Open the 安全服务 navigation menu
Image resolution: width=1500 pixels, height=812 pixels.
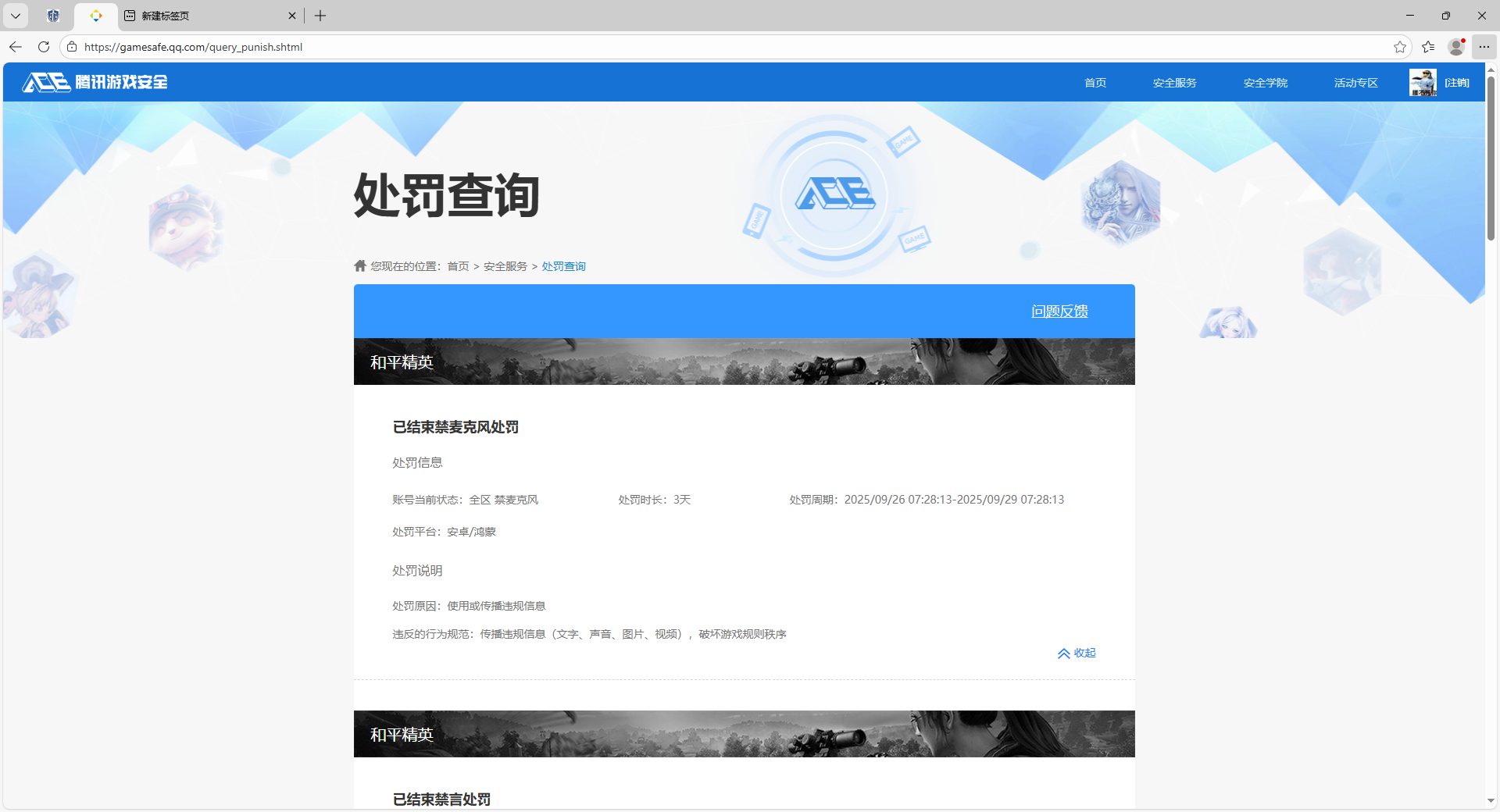coord(1174,82)
